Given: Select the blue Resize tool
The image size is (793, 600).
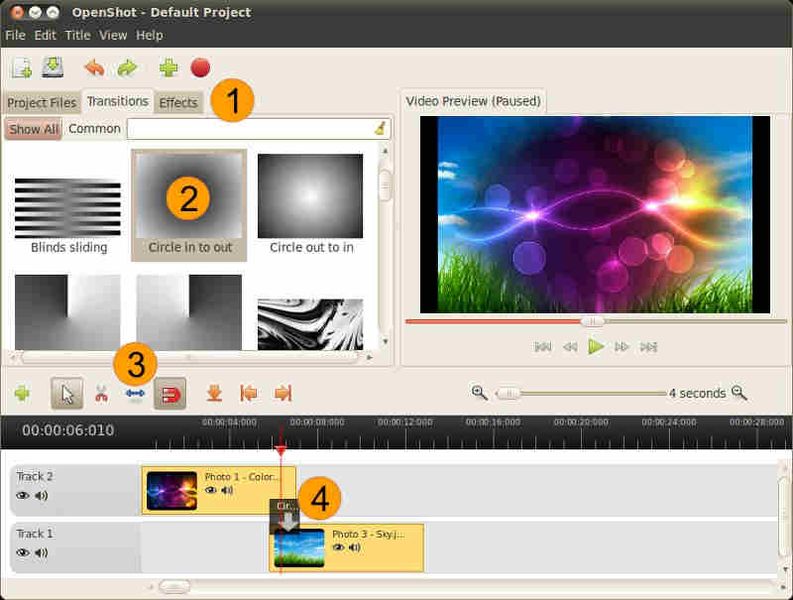Looking at the screenshot, I should [135, 393].
